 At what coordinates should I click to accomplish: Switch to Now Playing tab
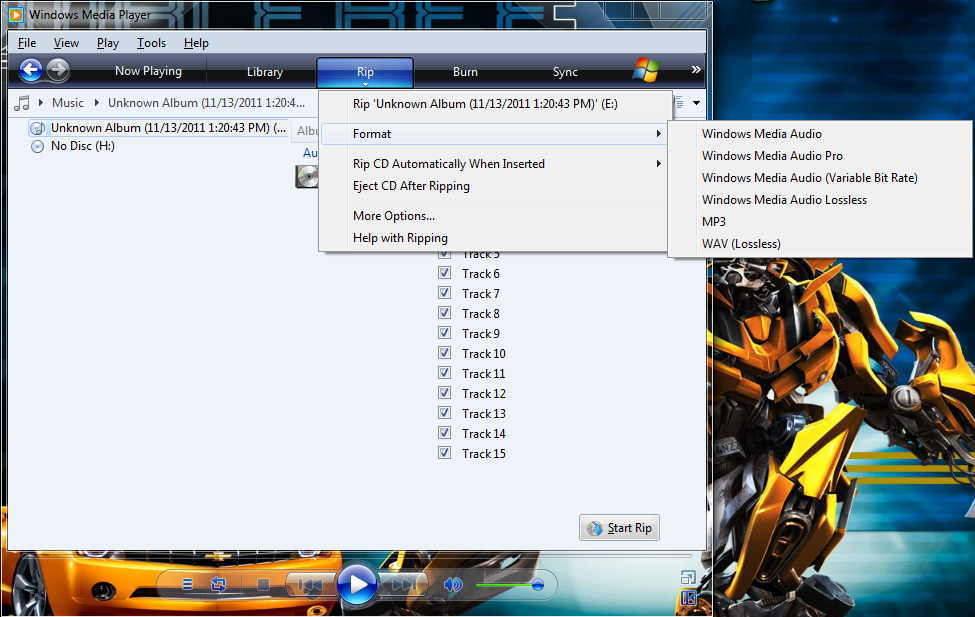coord(148,71)
